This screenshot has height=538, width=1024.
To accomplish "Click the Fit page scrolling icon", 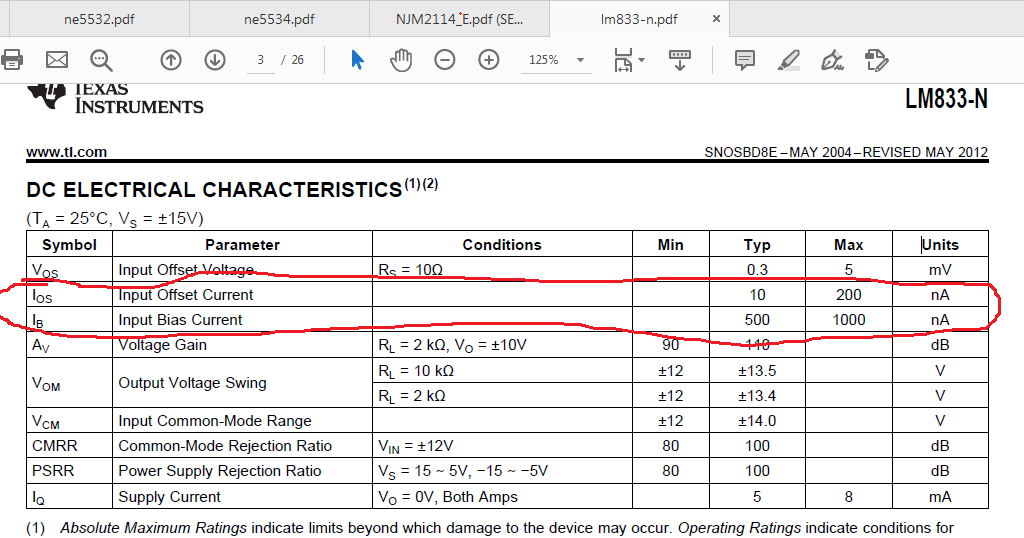I will tap(623, 60).
